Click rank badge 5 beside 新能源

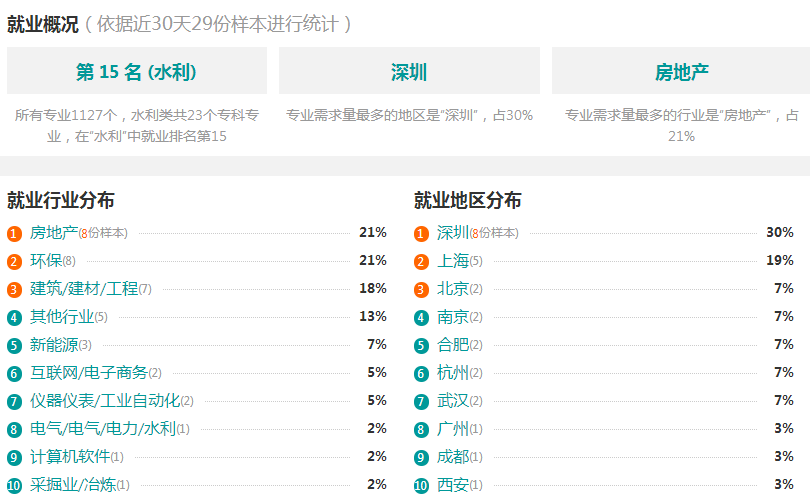14,345
